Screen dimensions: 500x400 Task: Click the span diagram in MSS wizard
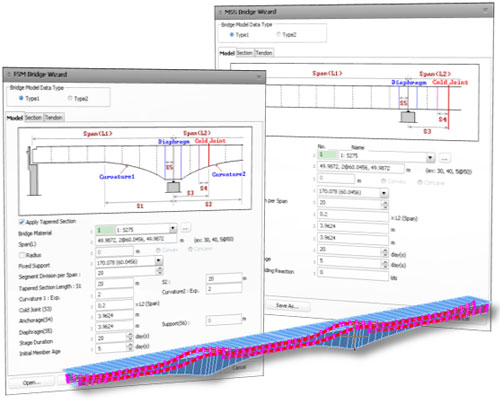pyautogui.click(x=372, y=102)
